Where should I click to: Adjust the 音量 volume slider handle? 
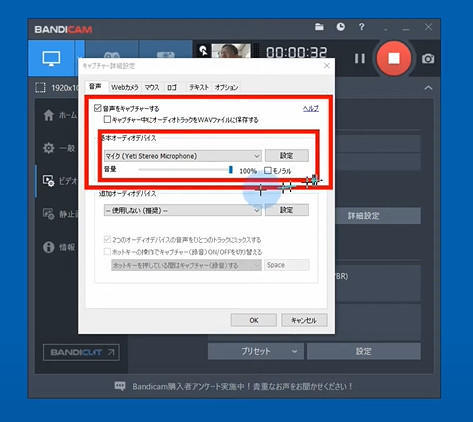[x=230, y=170]
